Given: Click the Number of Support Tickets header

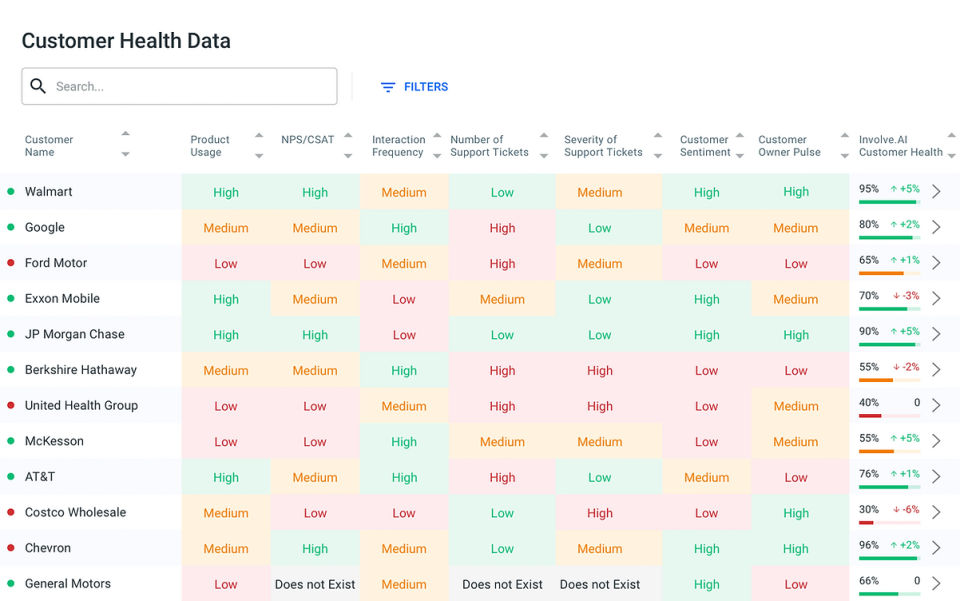Looking at the screenshot, I should 489,146.
